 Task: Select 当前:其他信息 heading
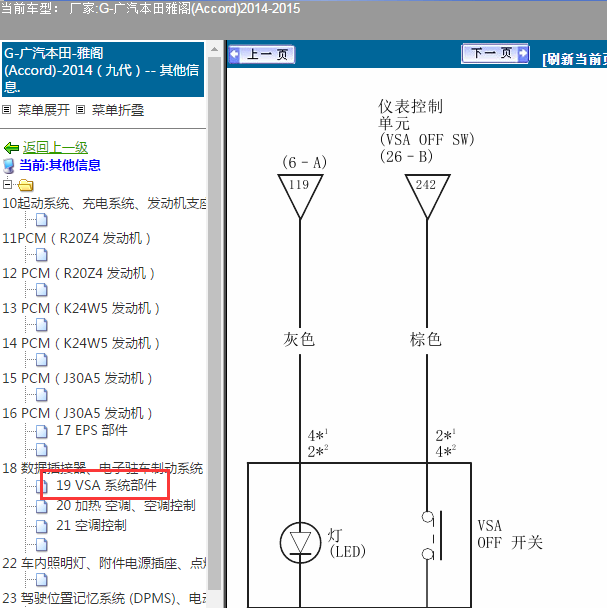pos(60,165)
